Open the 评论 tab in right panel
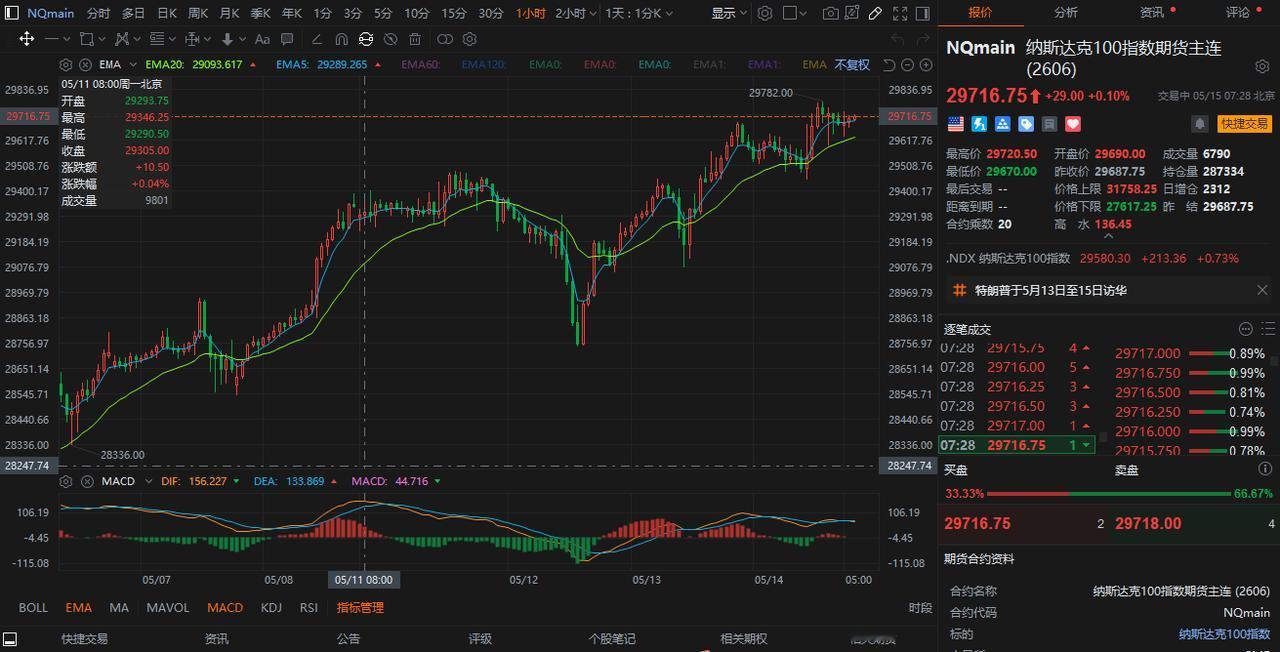1280x652 pixels. (x=1238, y=12)
